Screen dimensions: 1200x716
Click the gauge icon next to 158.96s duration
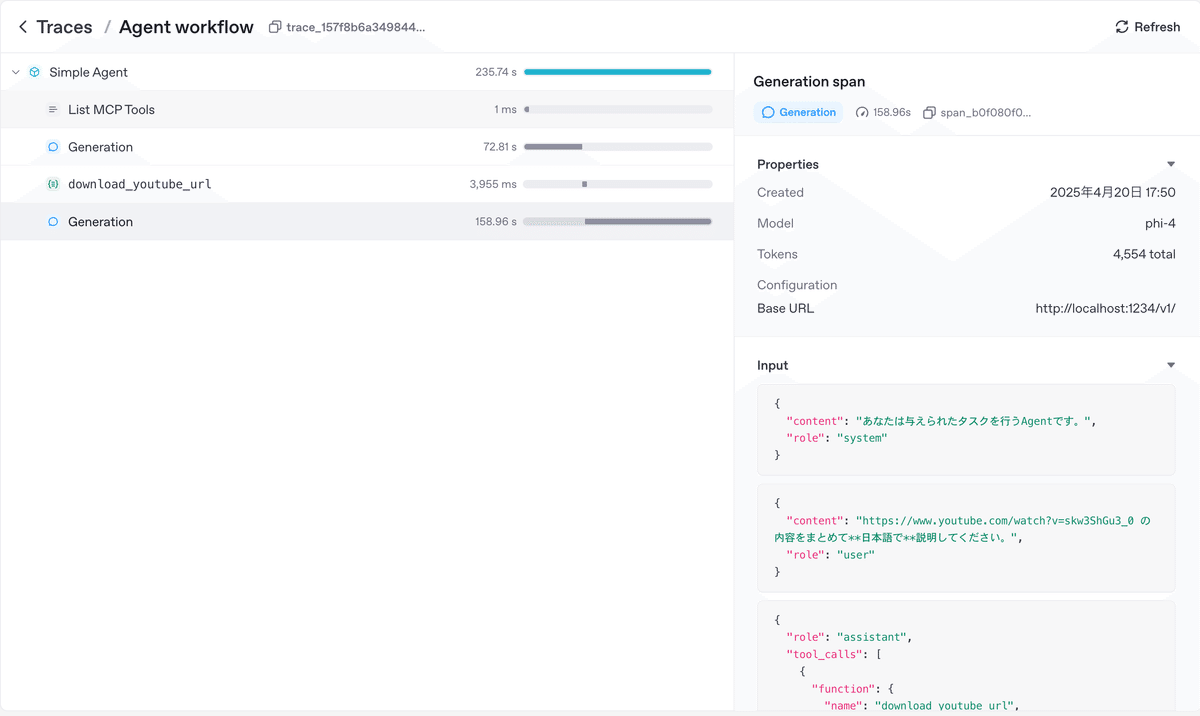click(x=863, y=112)
